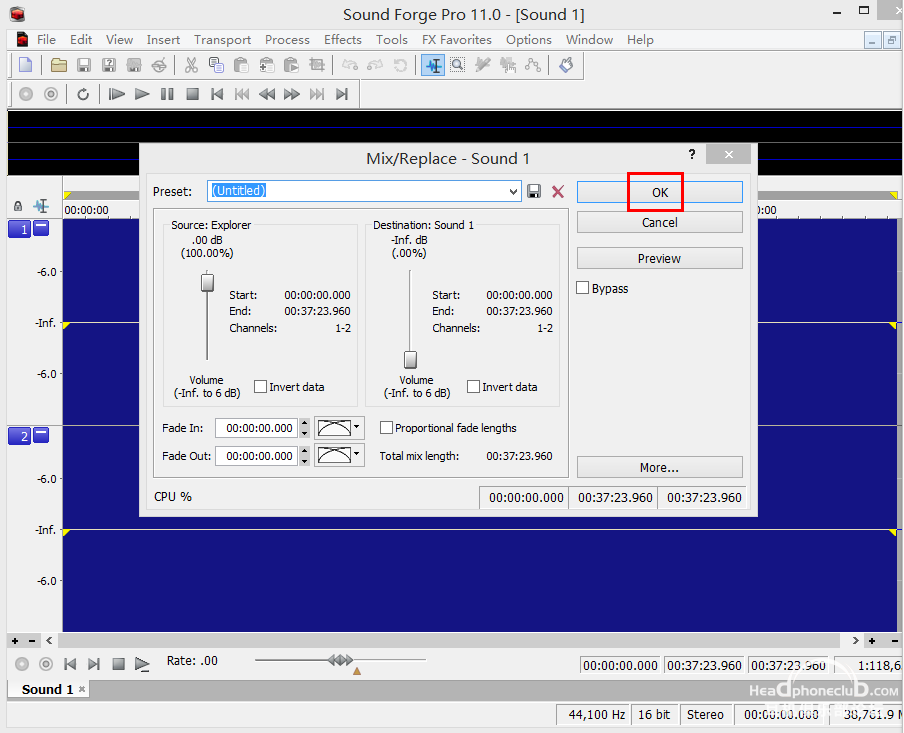Click the Undo arrow icon

point(350,65)
